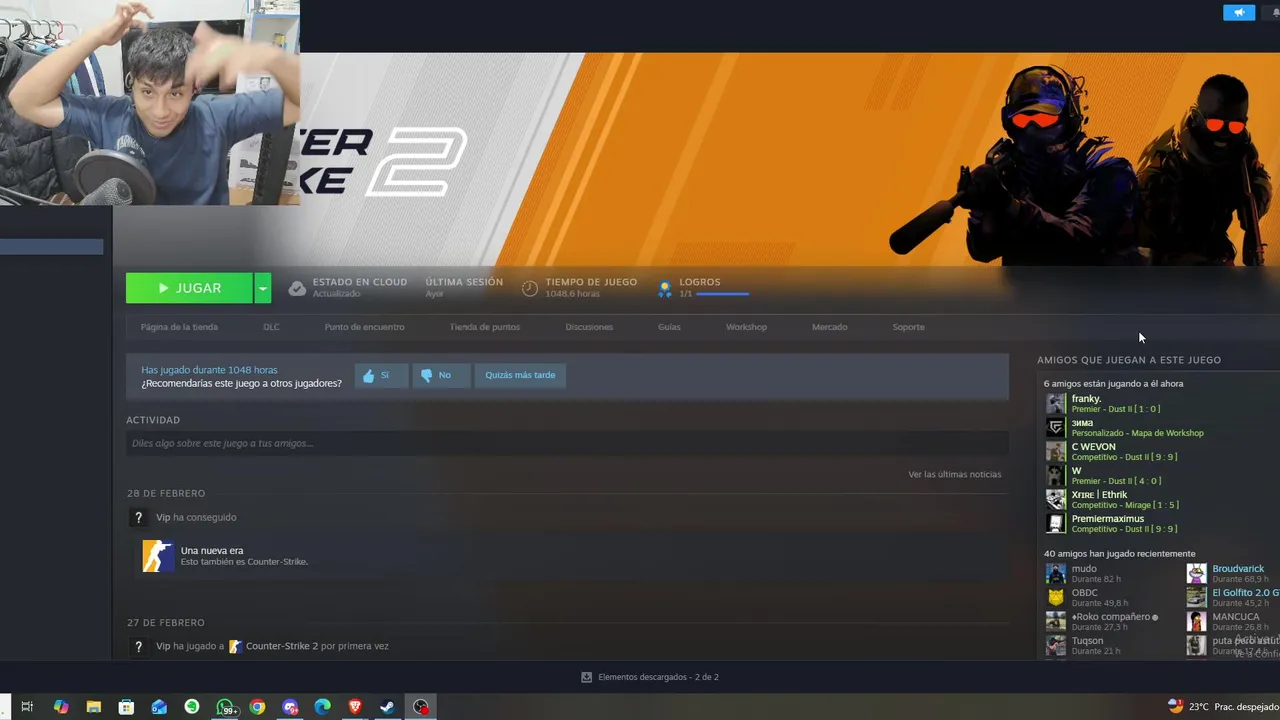Viewport: 1280px width, 720px height.
Task: Choose Quizás más tarde
Action: (x=520, y=375)
